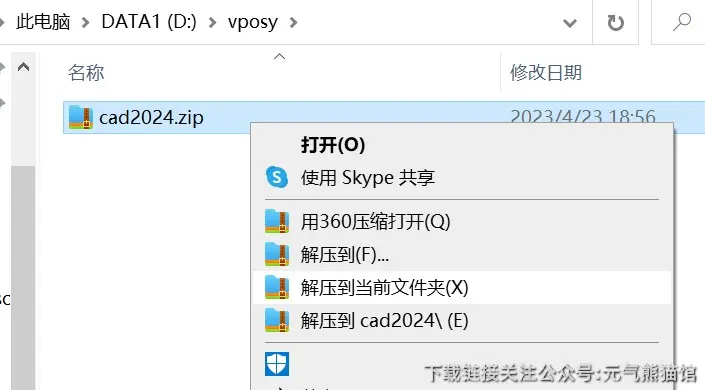The image size is (705, 390).
Task: Select the cad2024.zip file icon
Action: pos(81,117)
